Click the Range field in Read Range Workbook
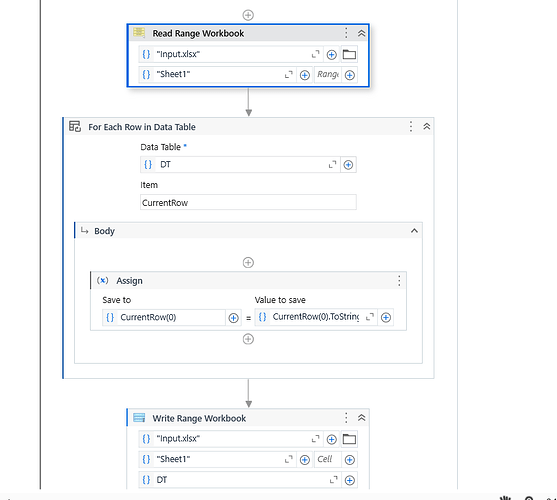The height and width of the screenshot is (500, 557). [x=328, y=75]
